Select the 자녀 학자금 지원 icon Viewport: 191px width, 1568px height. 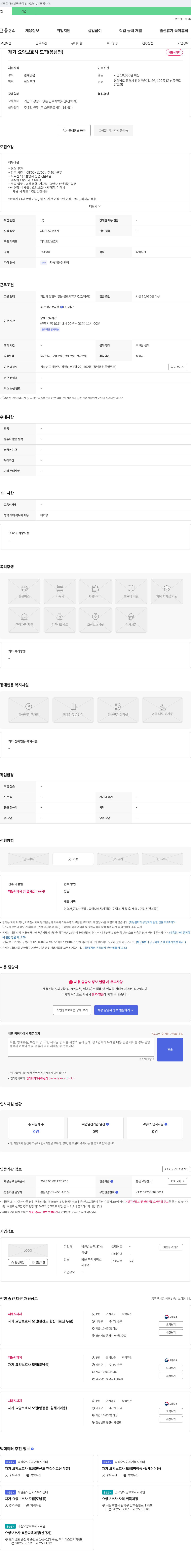167,592
